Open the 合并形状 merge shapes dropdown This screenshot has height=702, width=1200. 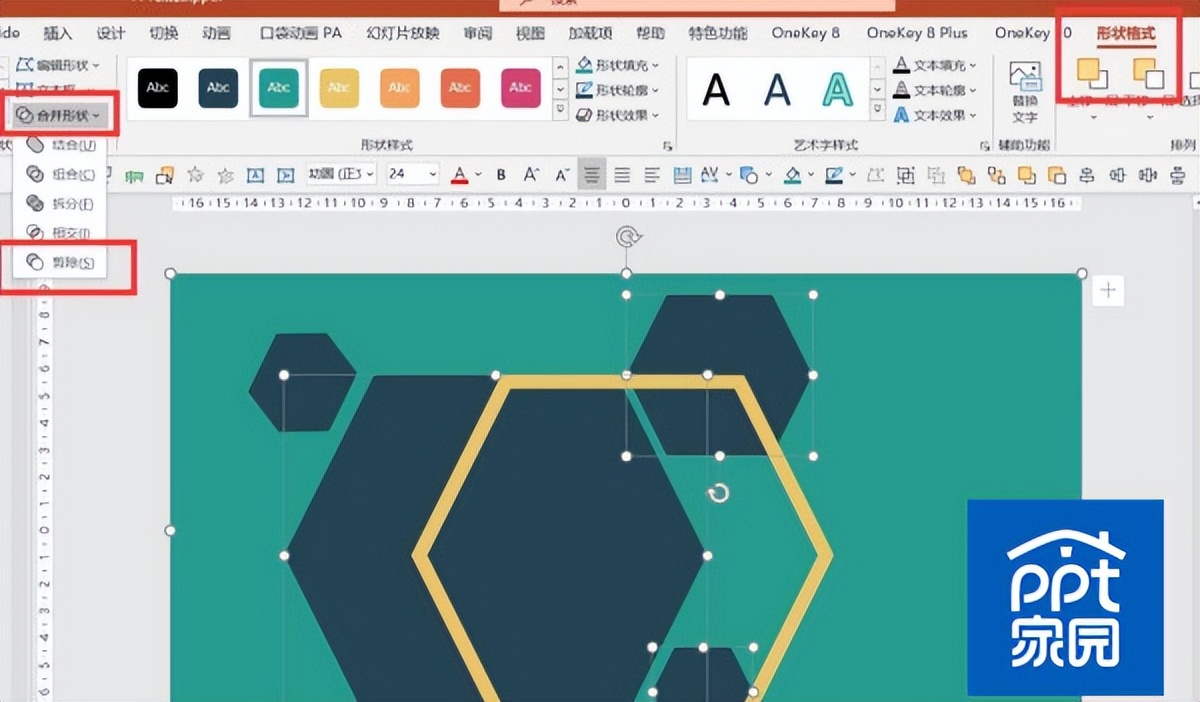61,115
